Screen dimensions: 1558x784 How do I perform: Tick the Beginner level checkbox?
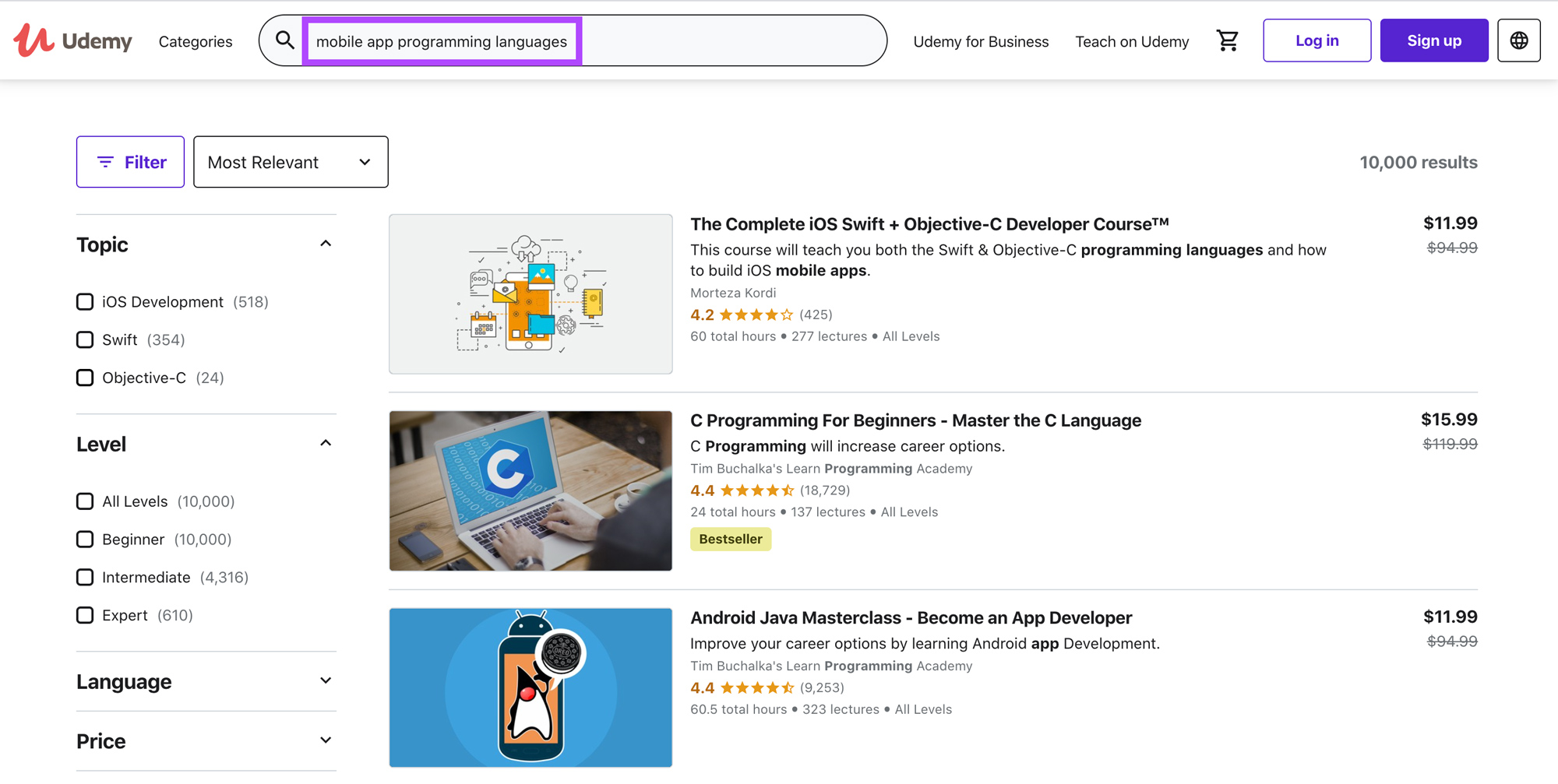[x=85, y=540]
